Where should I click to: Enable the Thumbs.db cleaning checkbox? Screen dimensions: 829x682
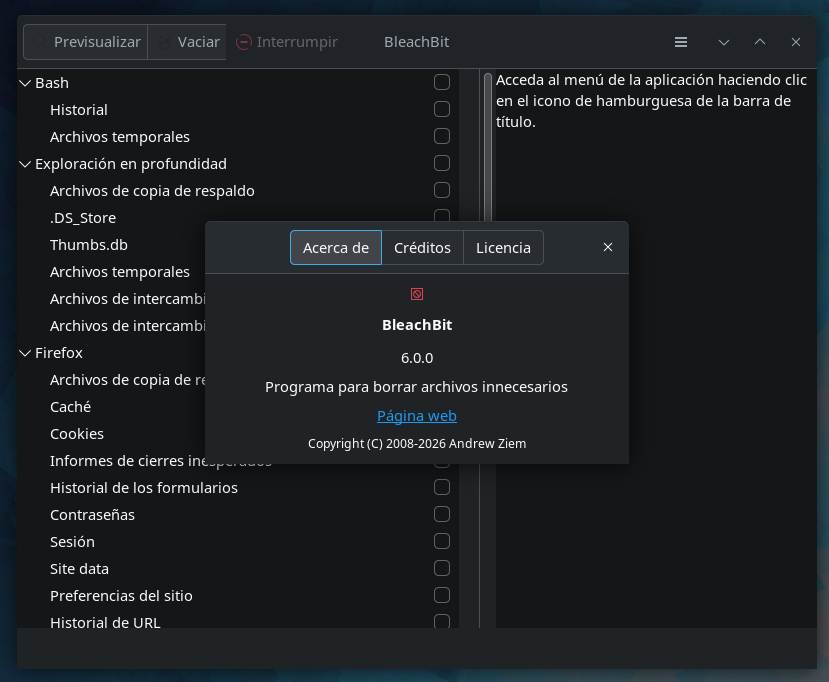pos(442,244)
